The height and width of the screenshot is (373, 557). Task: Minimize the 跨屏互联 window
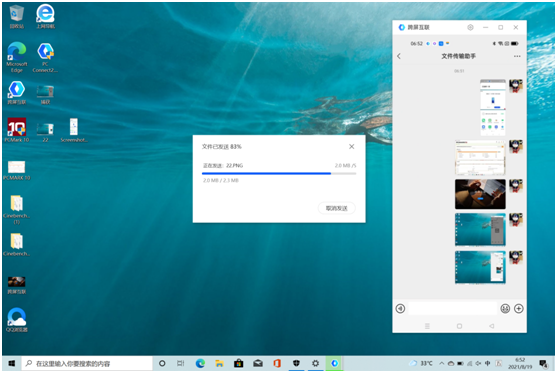(x=486, y=27)
